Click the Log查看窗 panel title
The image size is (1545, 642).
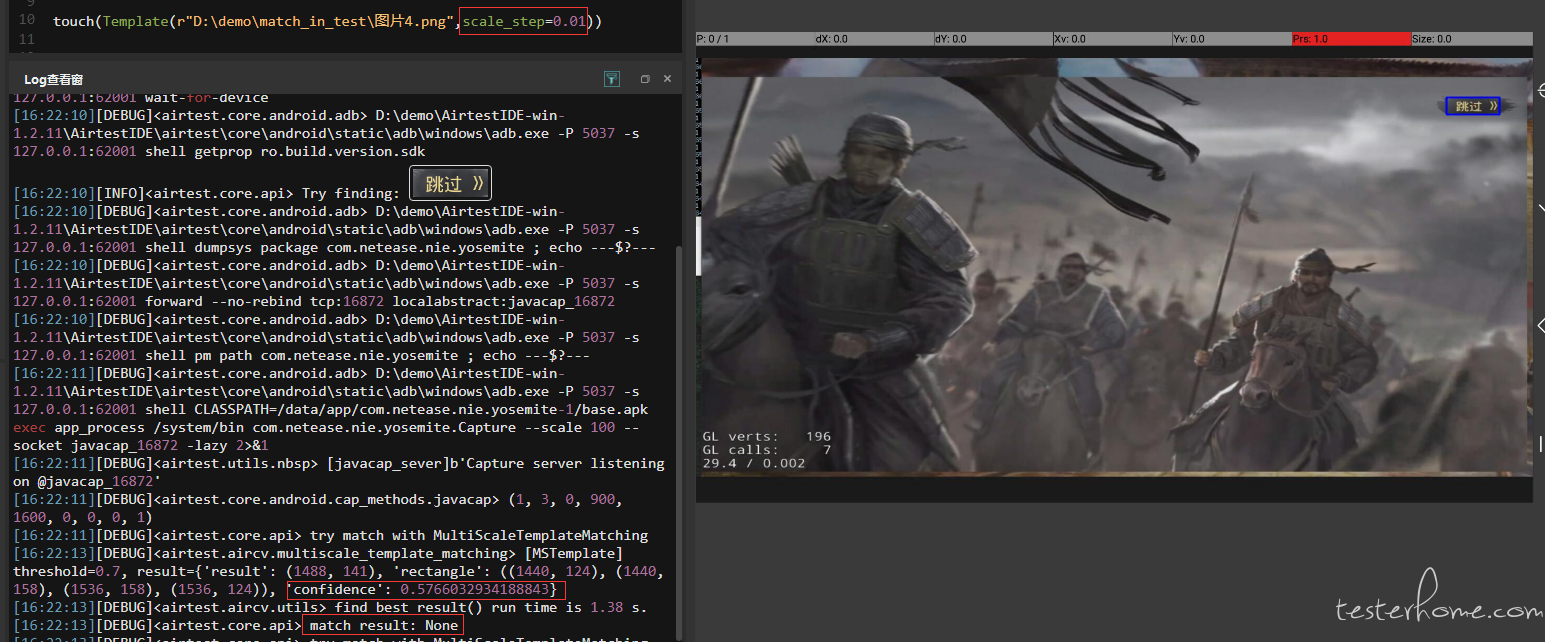(x=54, y=79)
